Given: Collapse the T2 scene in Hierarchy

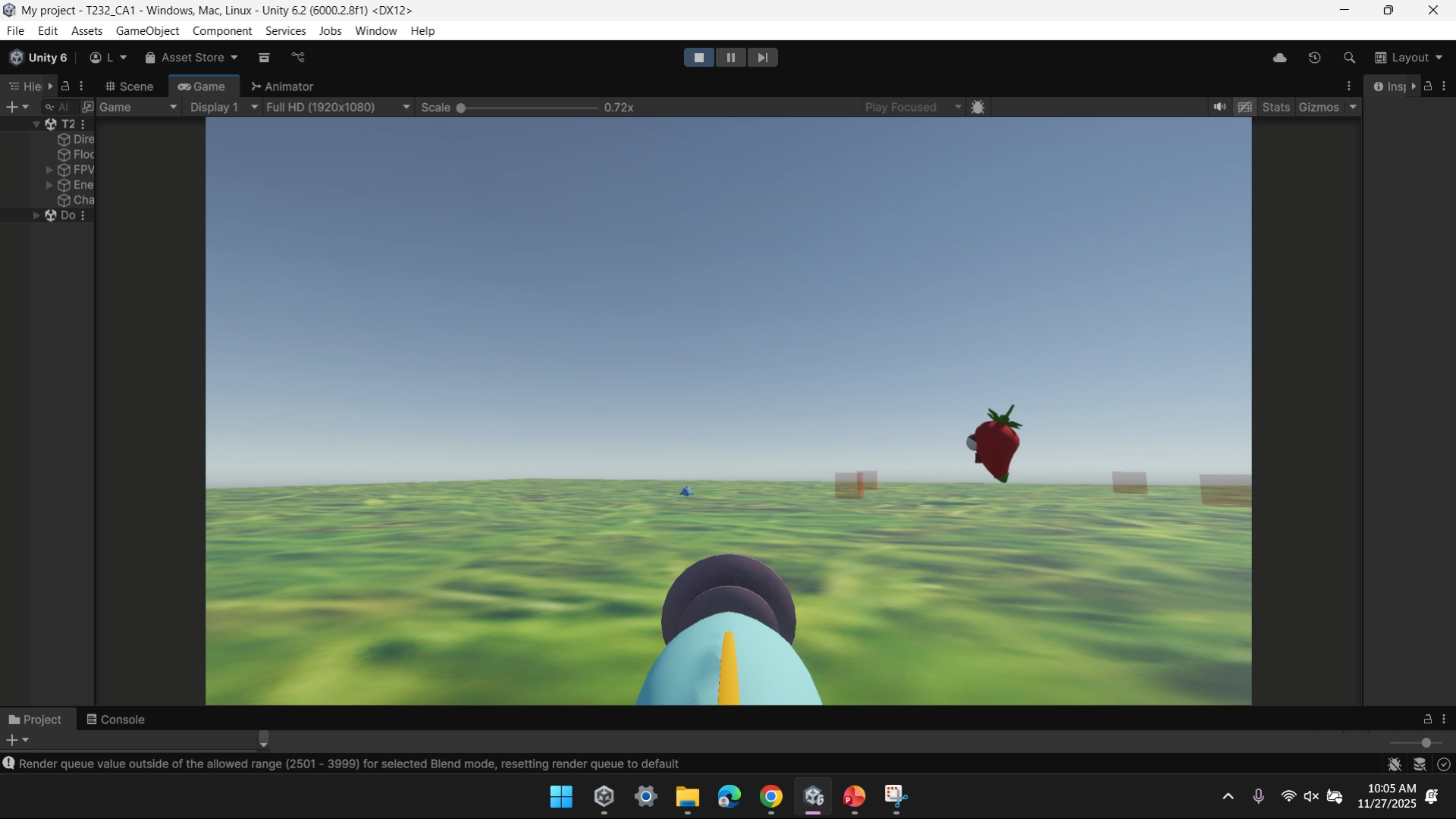Looking at the screenshot, I should (36, 124).
